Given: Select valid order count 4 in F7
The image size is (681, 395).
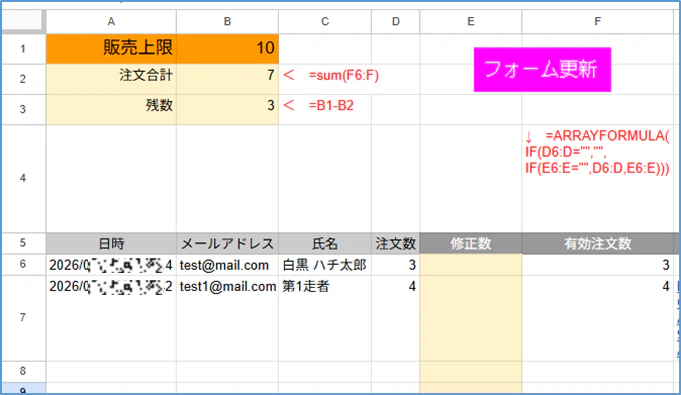Looking at the screenshot, I should coord(598,318).
